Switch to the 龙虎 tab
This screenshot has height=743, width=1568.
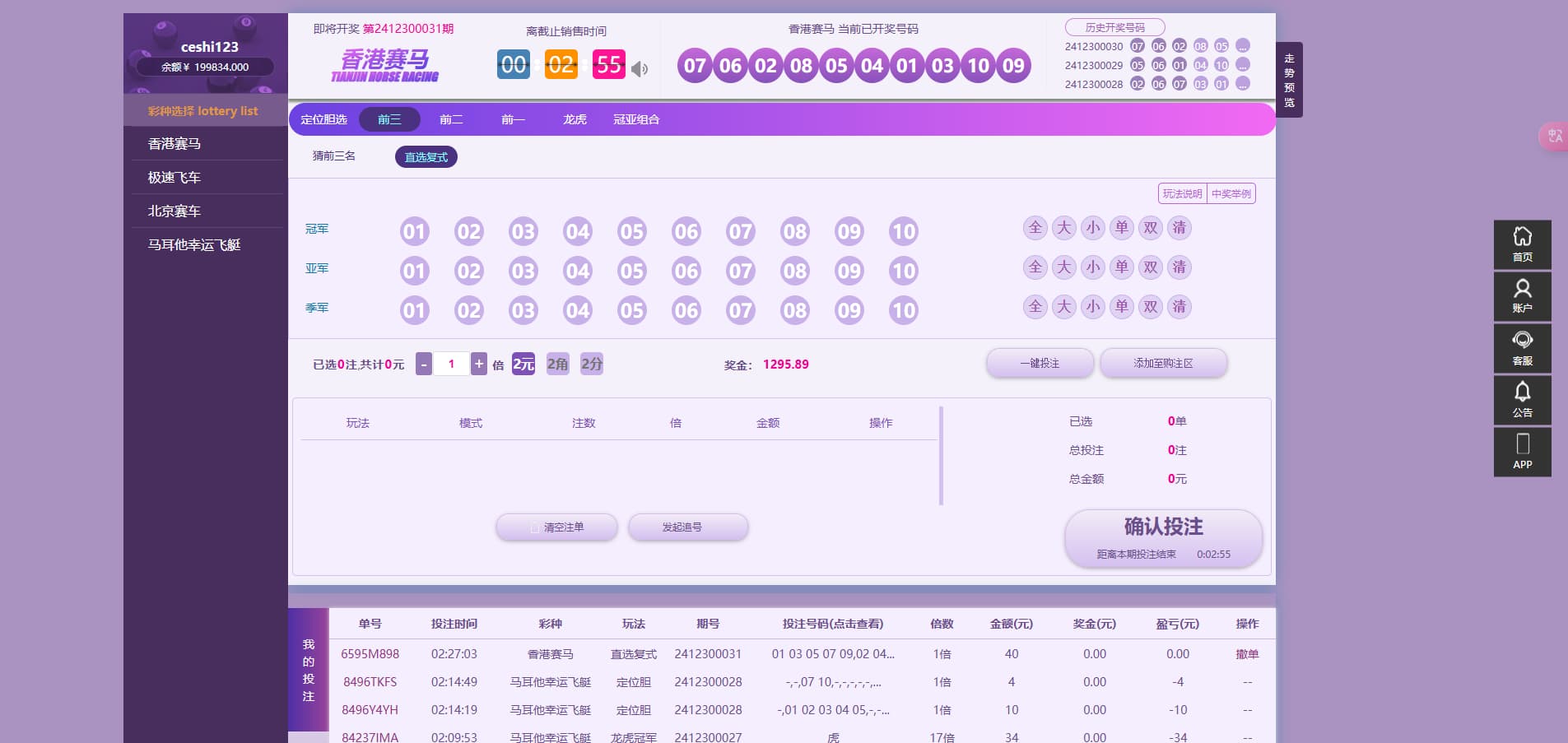[575, 119]
